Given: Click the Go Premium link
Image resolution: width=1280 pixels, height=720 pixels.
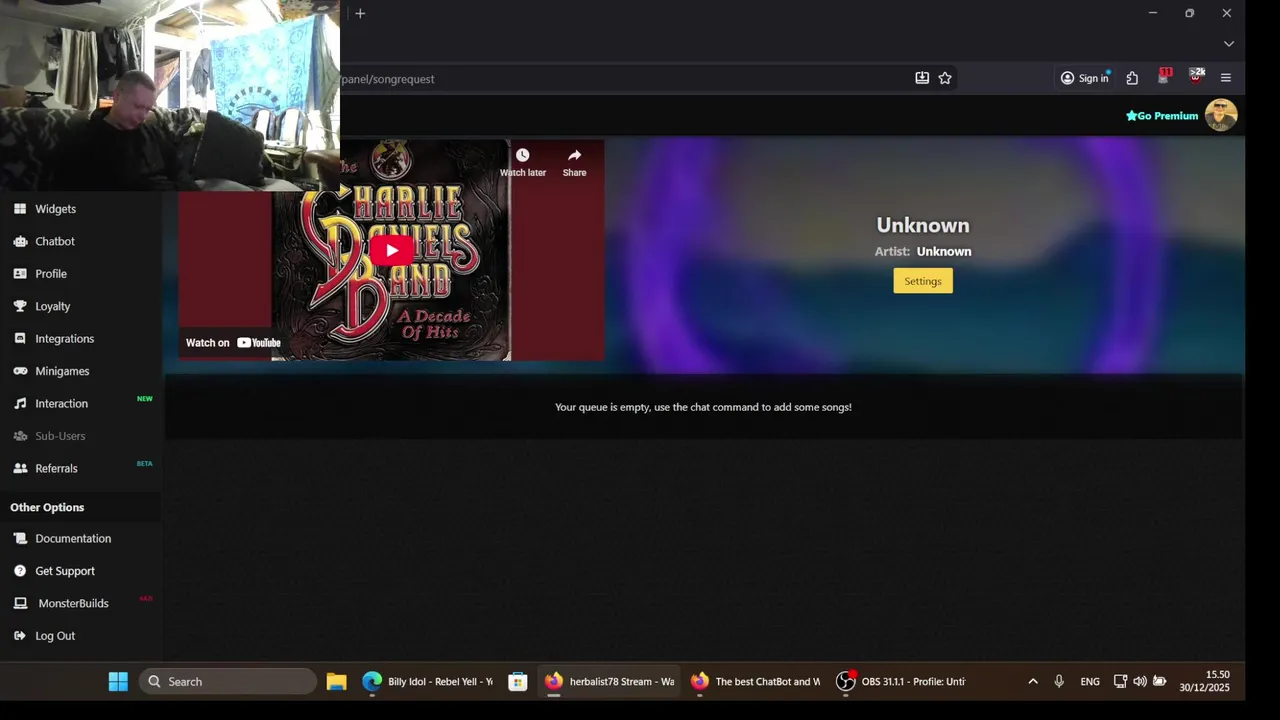Looking at the screenshot, I should (1162, 116).
